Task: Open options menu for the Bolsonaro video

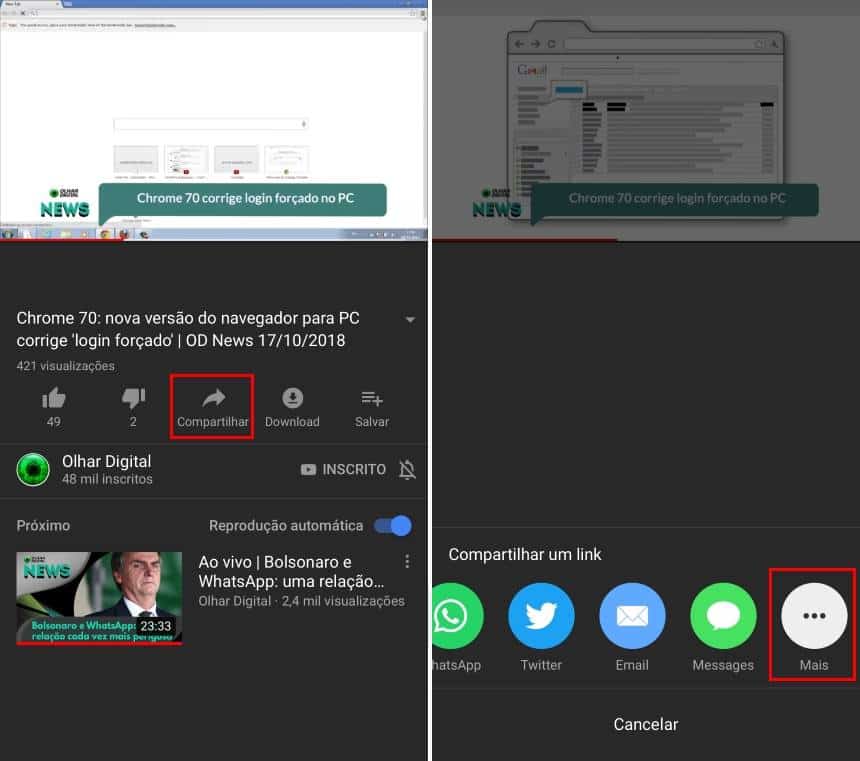Action: coord(406,561)
